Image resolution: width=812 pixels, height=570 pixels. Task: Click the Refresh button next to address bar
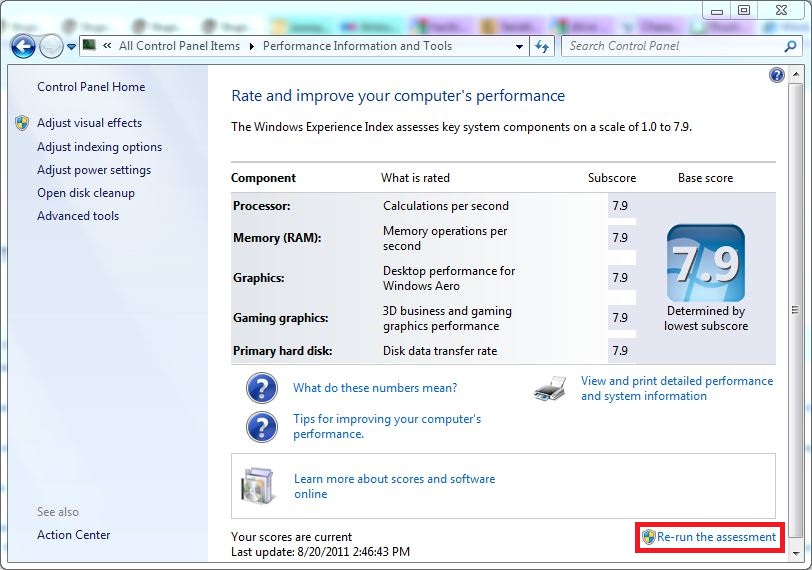coord(542,47)
